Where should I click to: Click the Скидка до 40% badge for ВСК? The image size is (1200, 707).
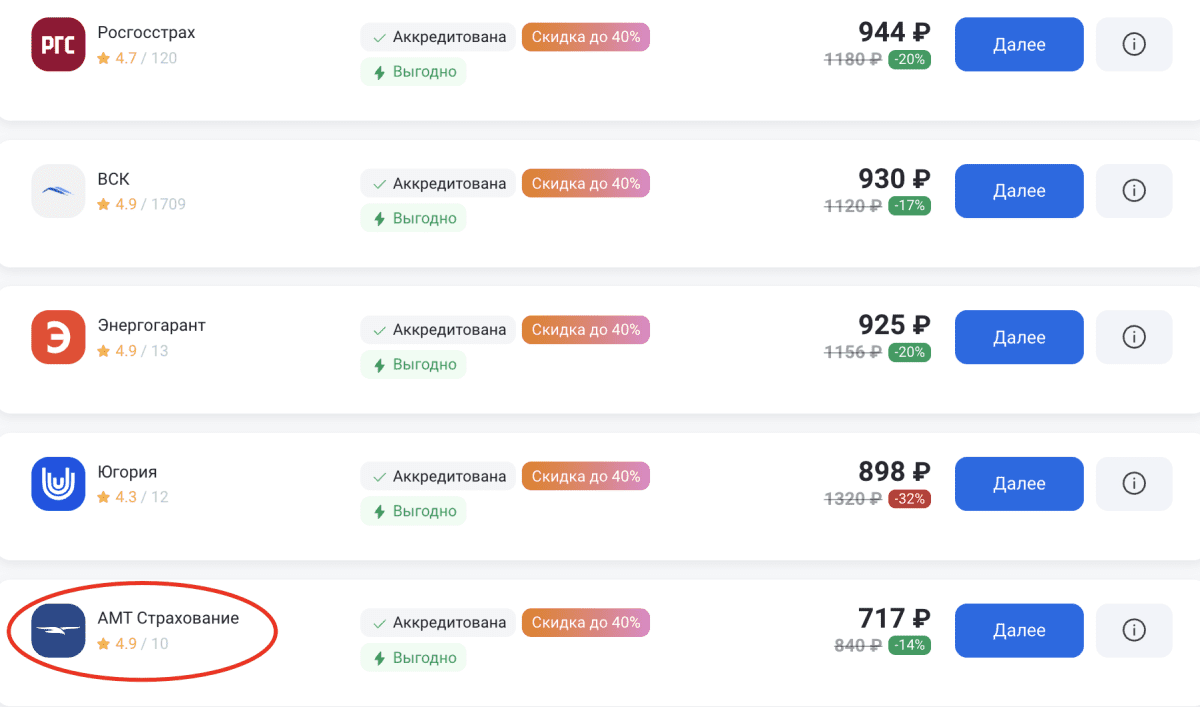point(585,184)
